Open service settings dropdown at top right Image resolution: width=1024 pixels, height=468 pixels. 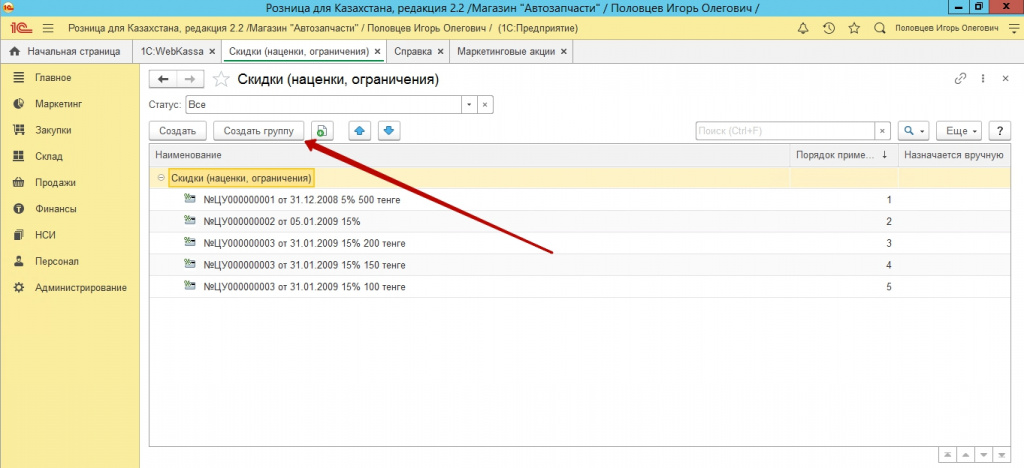1014,29
